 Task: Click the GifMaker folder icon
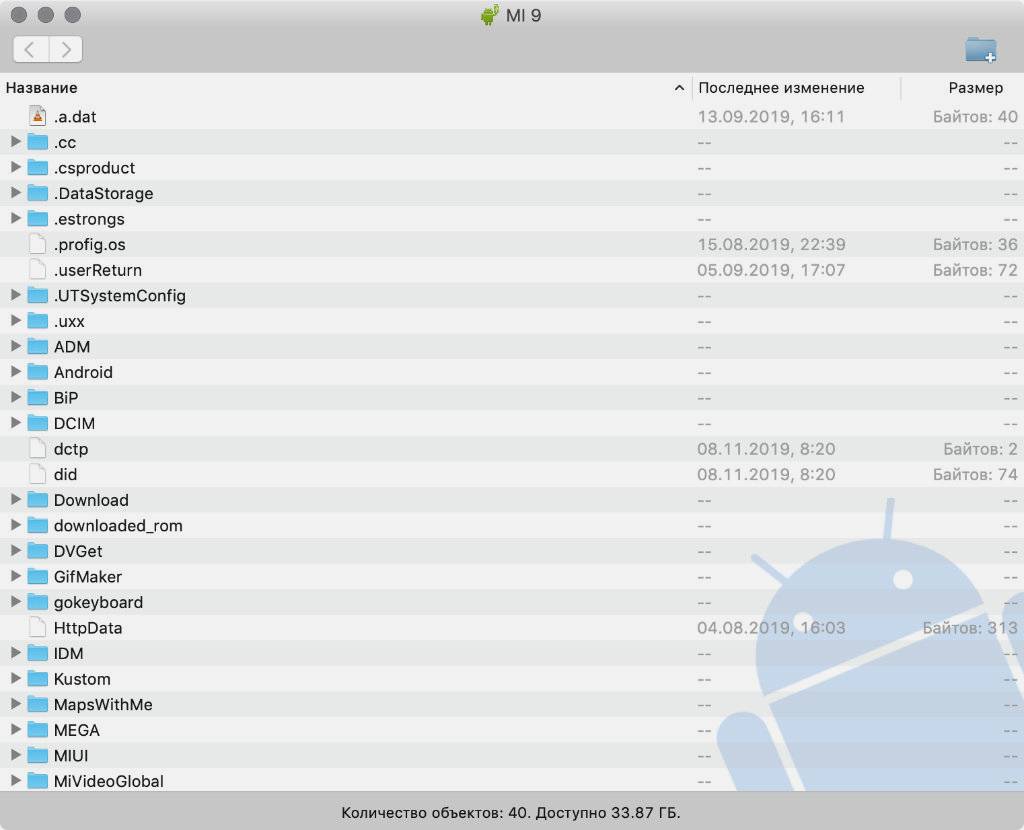[38, 577]
